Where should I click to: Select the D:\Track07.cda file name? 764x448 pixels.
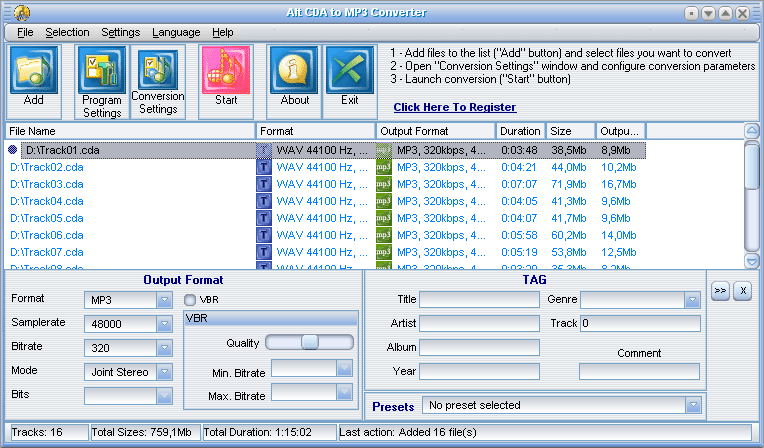click(x=47, y=252)
